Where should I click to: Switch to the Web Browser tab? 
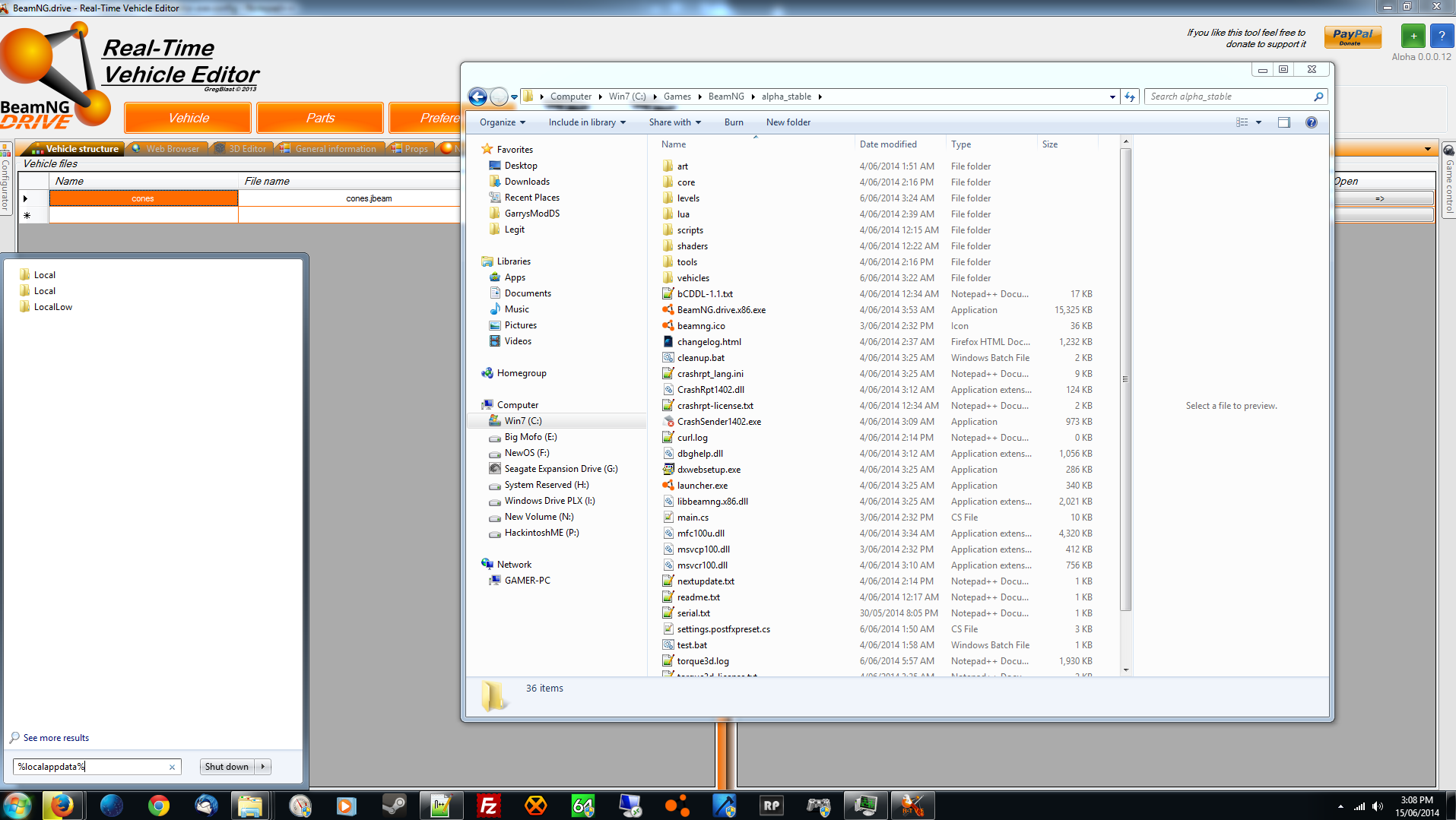pos(166,149)
